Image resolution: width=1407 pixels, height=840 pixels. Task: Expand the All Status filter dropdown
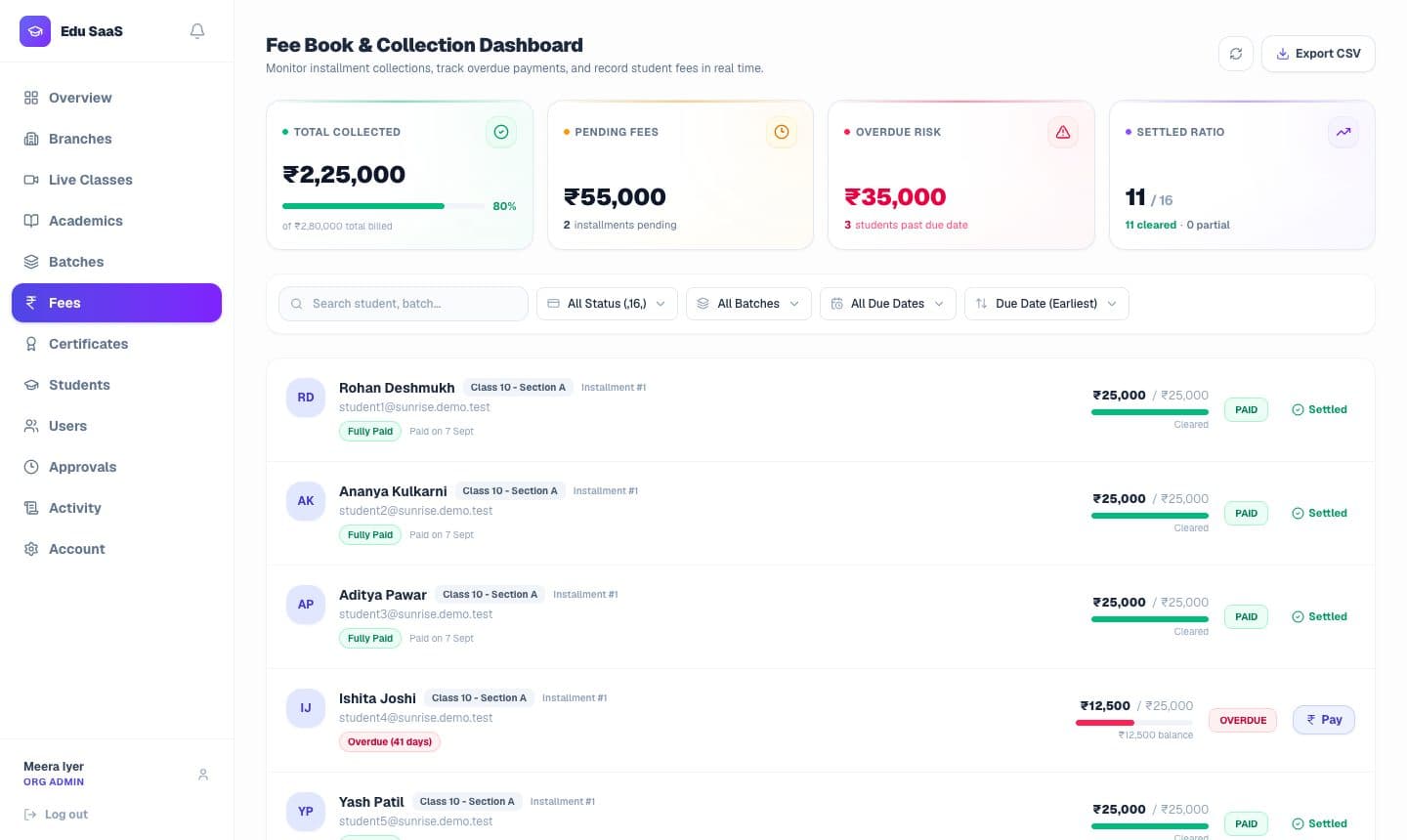click(x=607, y=304)
